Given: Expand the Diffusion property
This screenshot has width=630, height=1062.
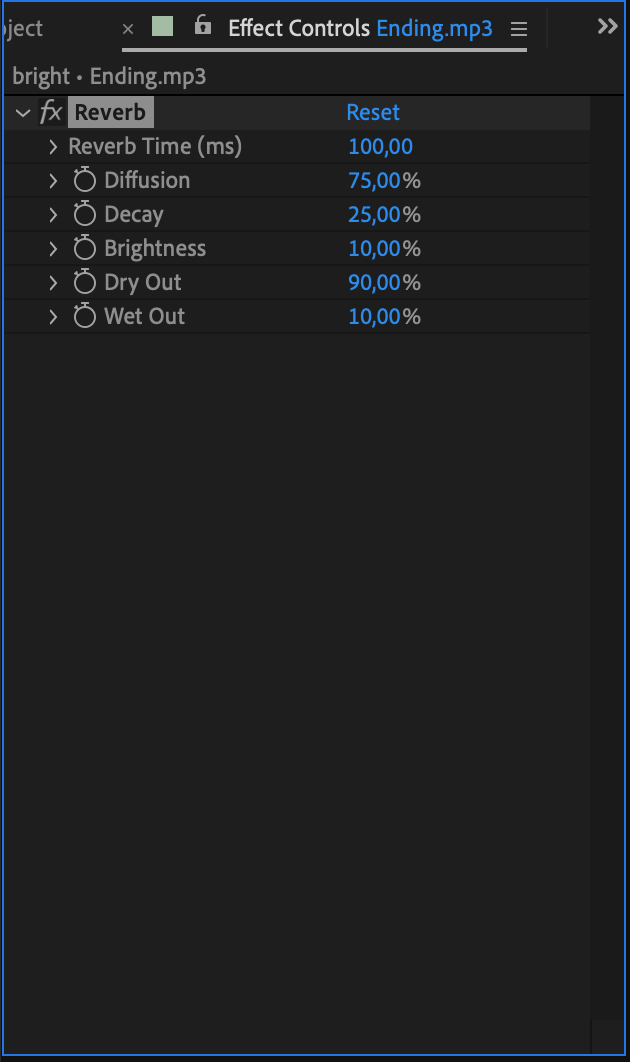Looking at the screenshot, I should coord(53,181).
